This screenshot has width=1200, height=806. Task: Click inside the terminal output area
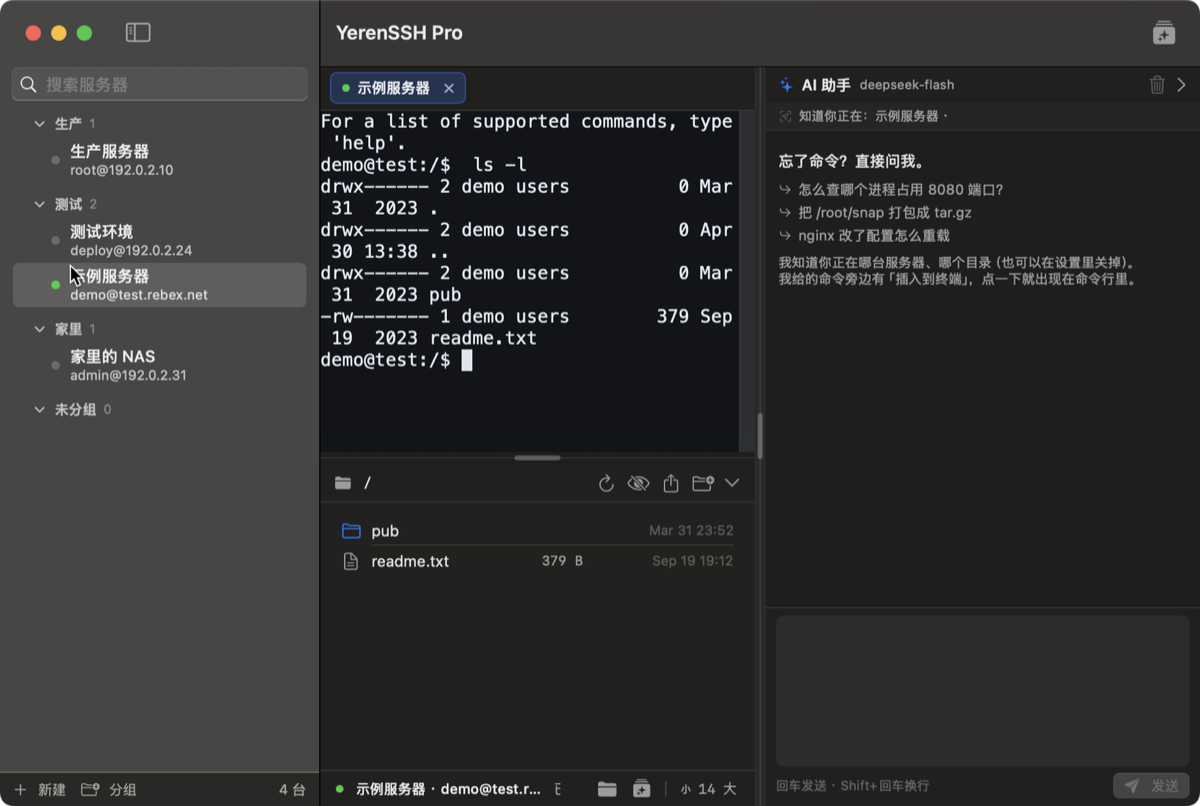(529, 280)
